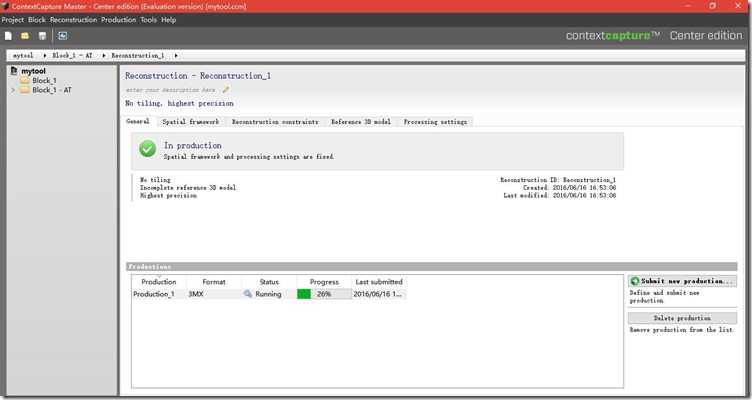Switch to the Processing settings tab
Viewport: 752px width, 400px height.
pyautogui.click(x=435, y=122)
